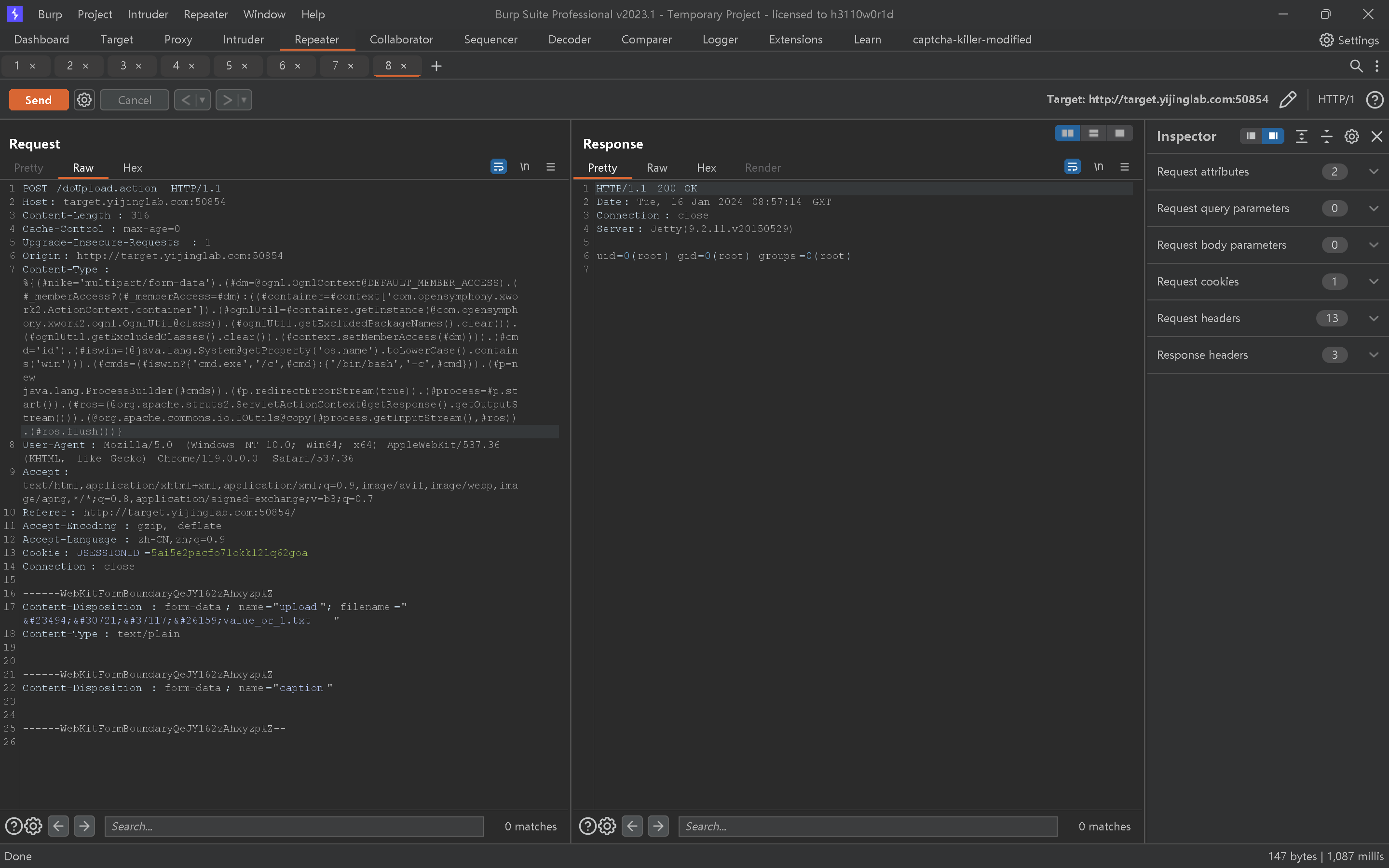1389x868 pixels.
Task: Open Repeater send options gear icon
Action: coord(84,100)
